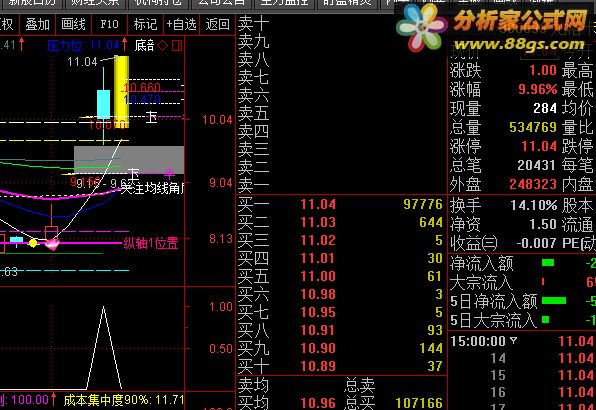This screenshot has height=410, width=596.
Task: Select the 买二 price 11.03
Action: tap(318, 222)
